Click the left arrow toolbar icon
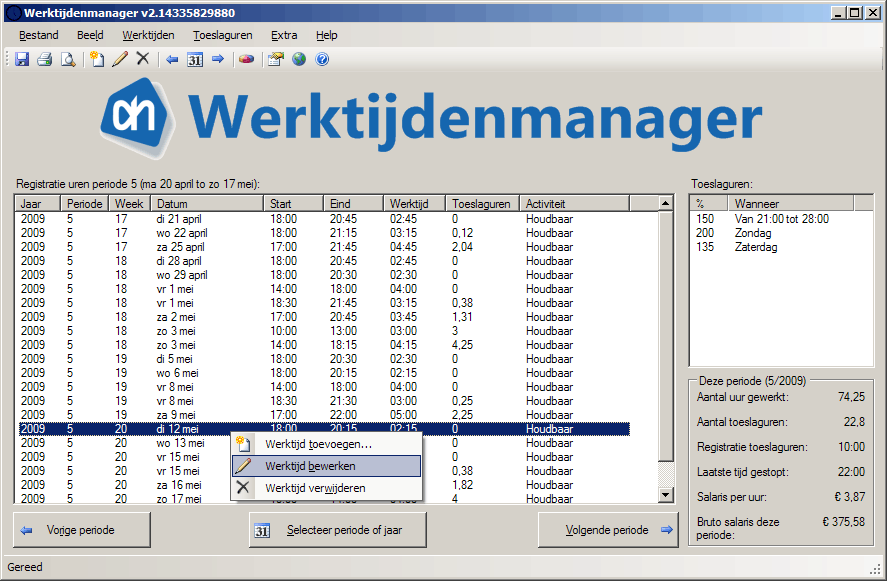Screen dimensions: 887x581 pyautogui.click(x=173, y=59)
